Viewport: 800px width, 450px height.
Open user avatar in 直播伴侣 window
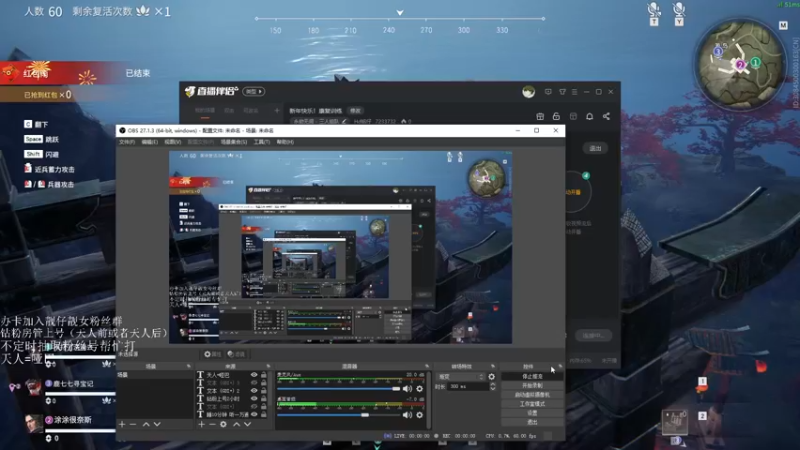pyautogui.click(x=529, y=92)
